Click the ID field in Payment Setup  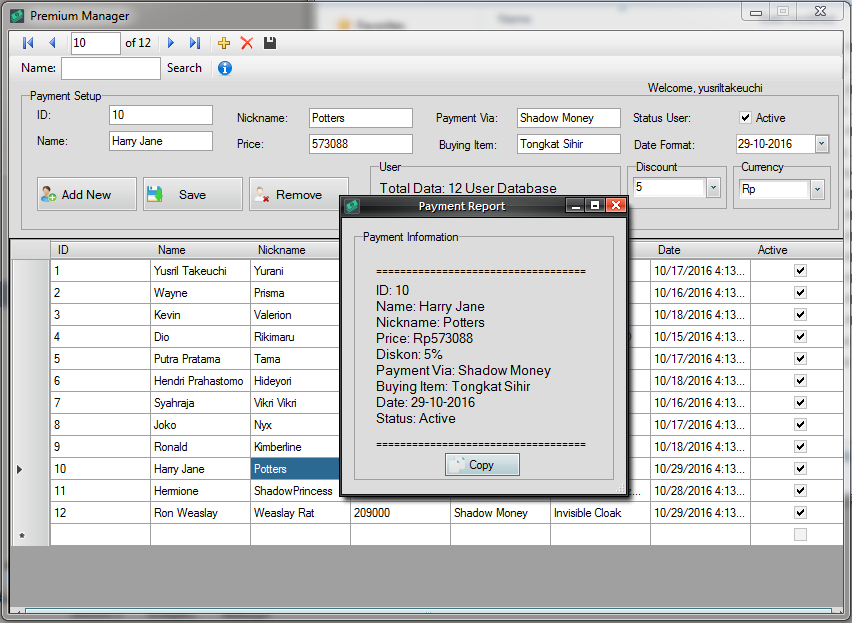[x=161, y=115]
